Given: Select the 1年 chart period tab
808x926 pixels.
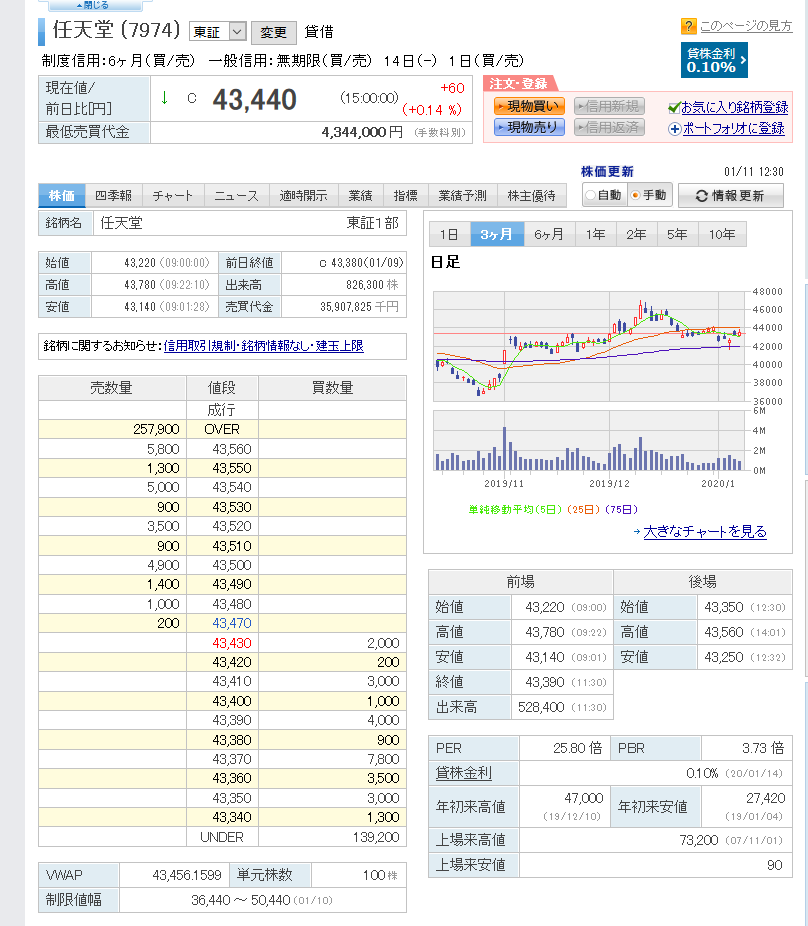Looking at the screenshot, I should tap(595, 234).
